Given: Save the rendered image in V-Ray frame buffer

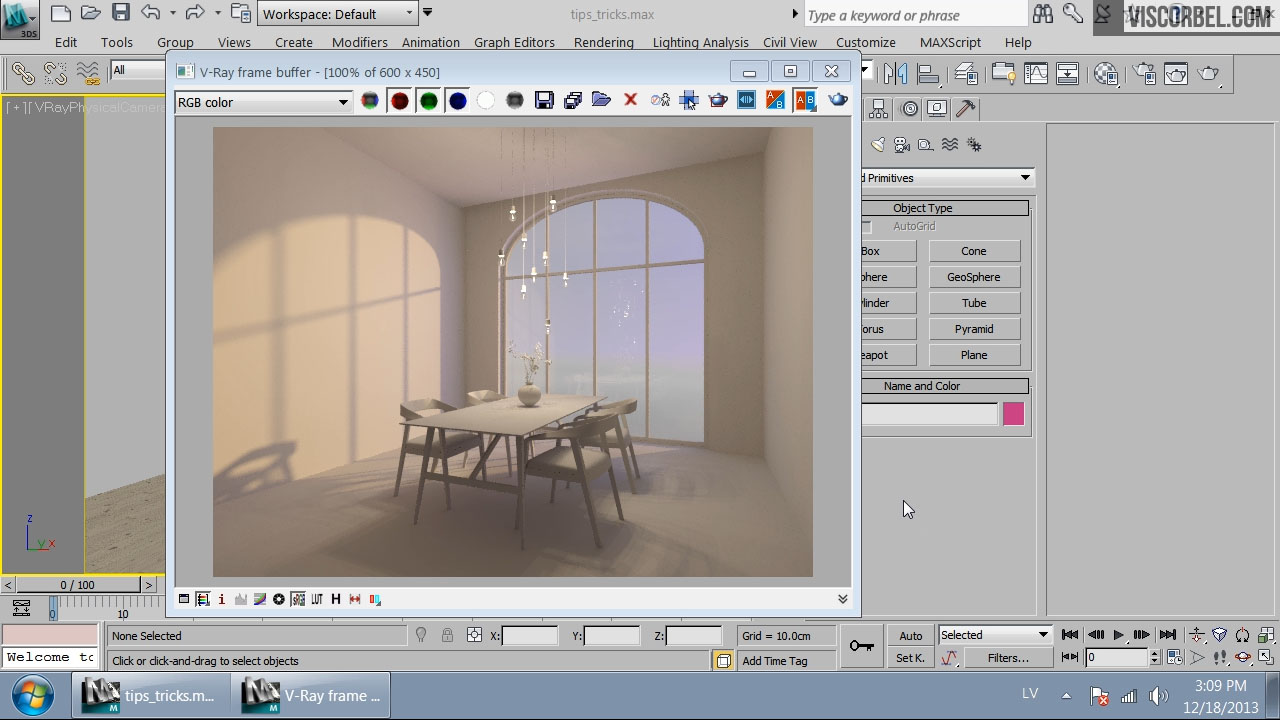Looking at the screenshot, I should 544,100.
